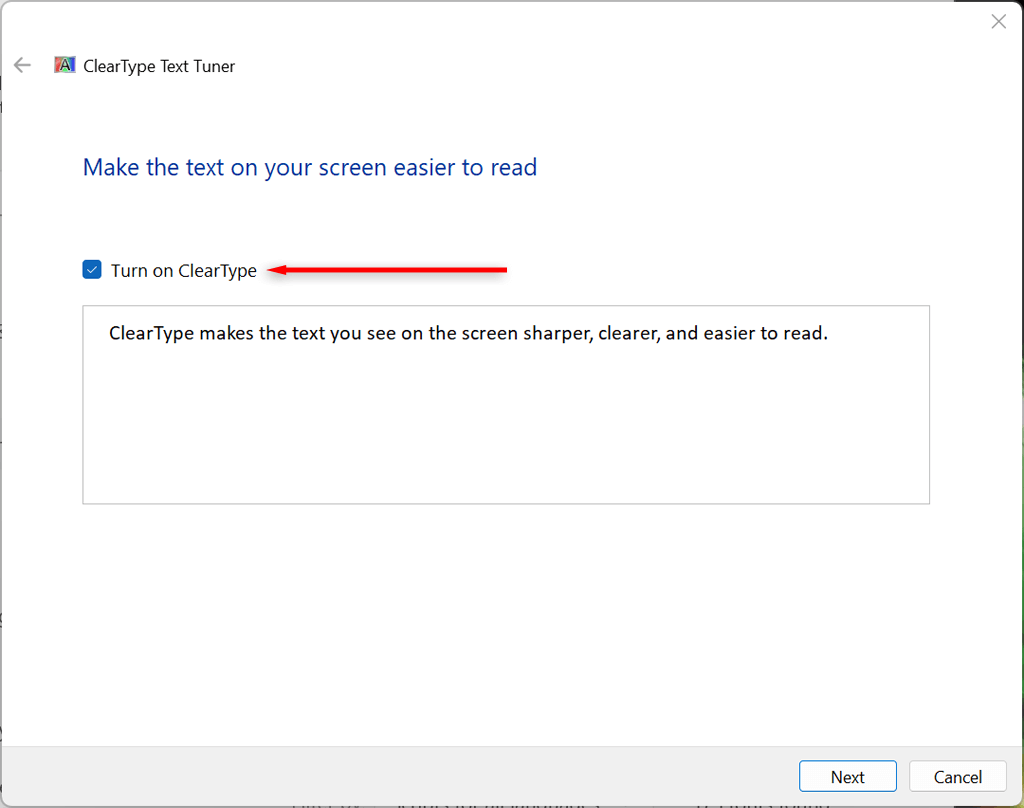Click the red arrowhead beside Turn on ClearType
The width and height of the screenshot is (1024, 808).
pos(278,269)
